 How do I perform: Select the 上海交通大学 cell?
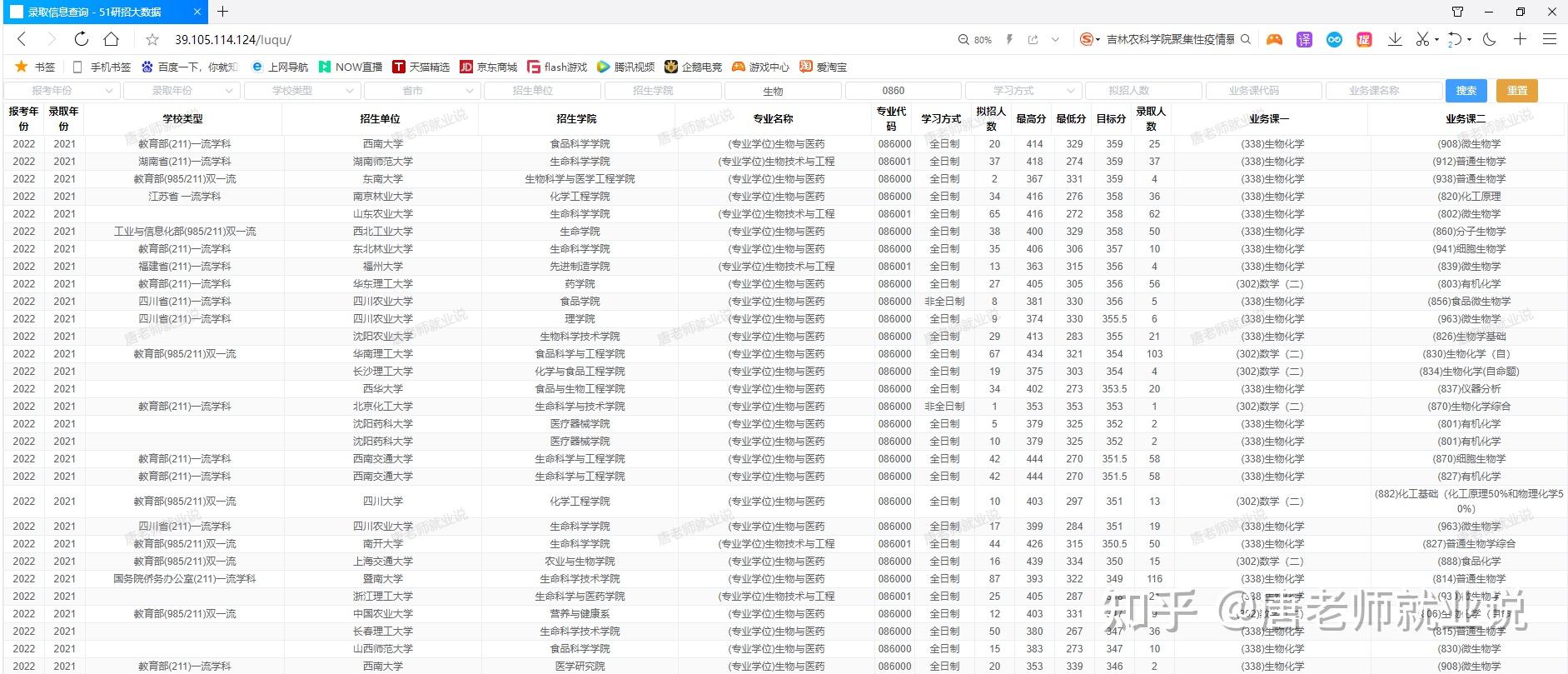(383, 562)
